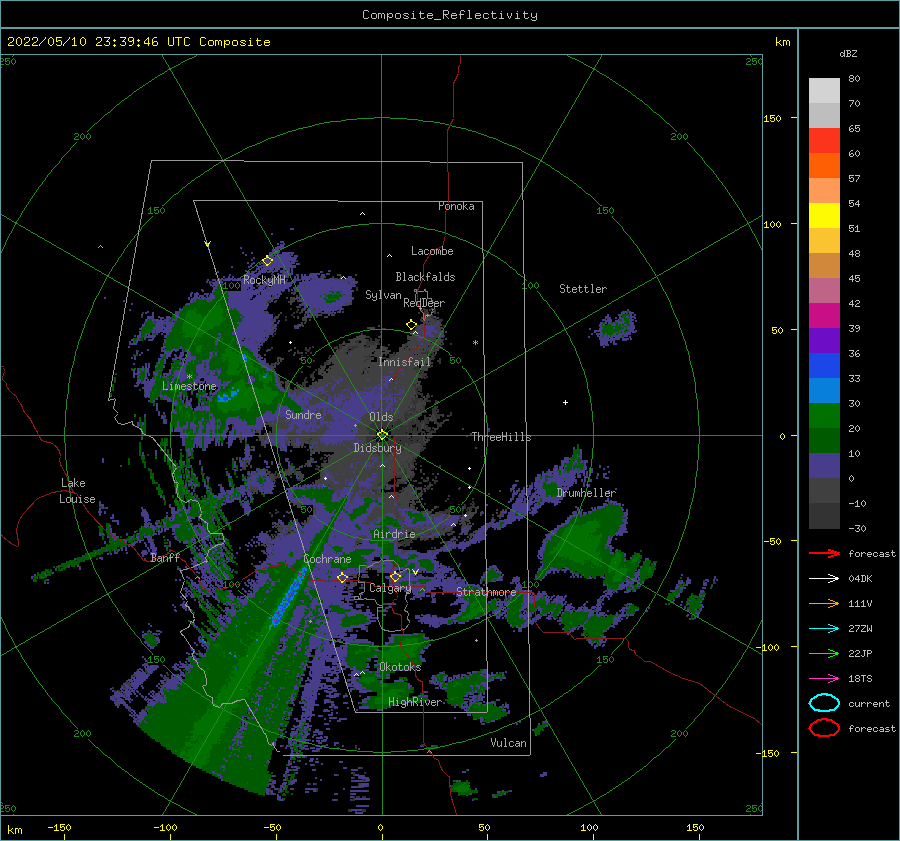Click the Drumheller city label
The image size is (900, 841).
(x=586, y=493)
